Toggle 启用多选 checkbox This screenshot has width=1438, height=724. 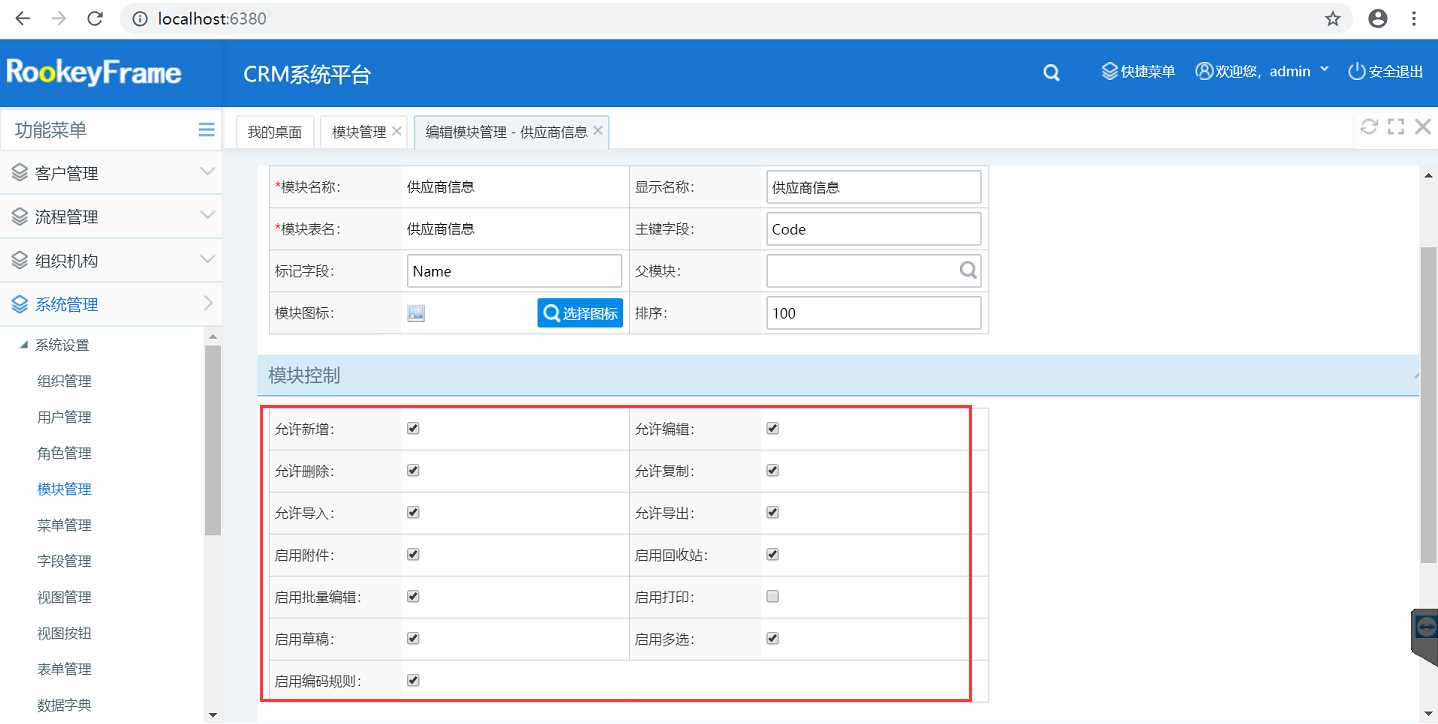coord(772,638)
